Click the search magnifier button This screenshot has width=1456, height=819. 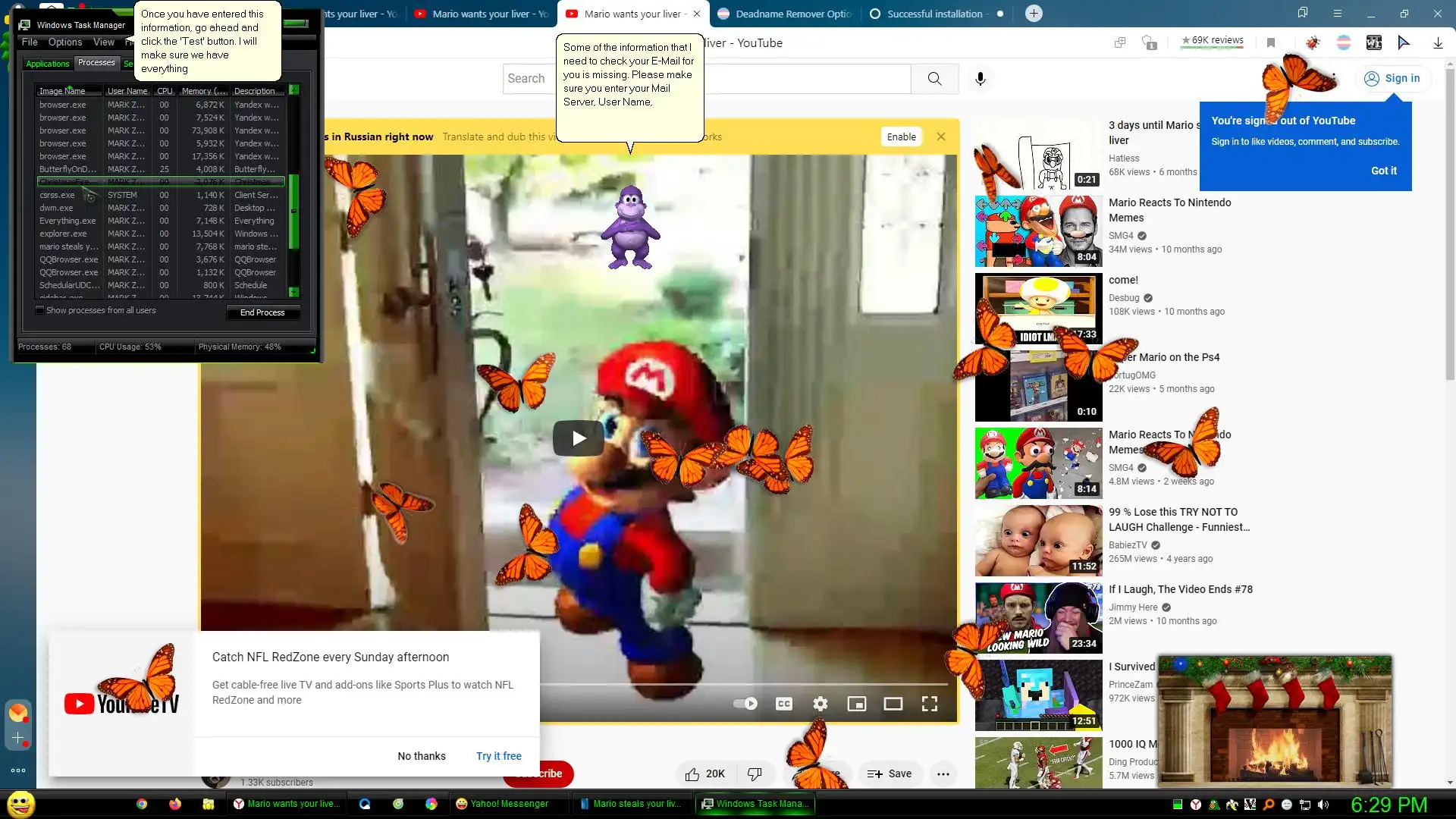[934, 79]
